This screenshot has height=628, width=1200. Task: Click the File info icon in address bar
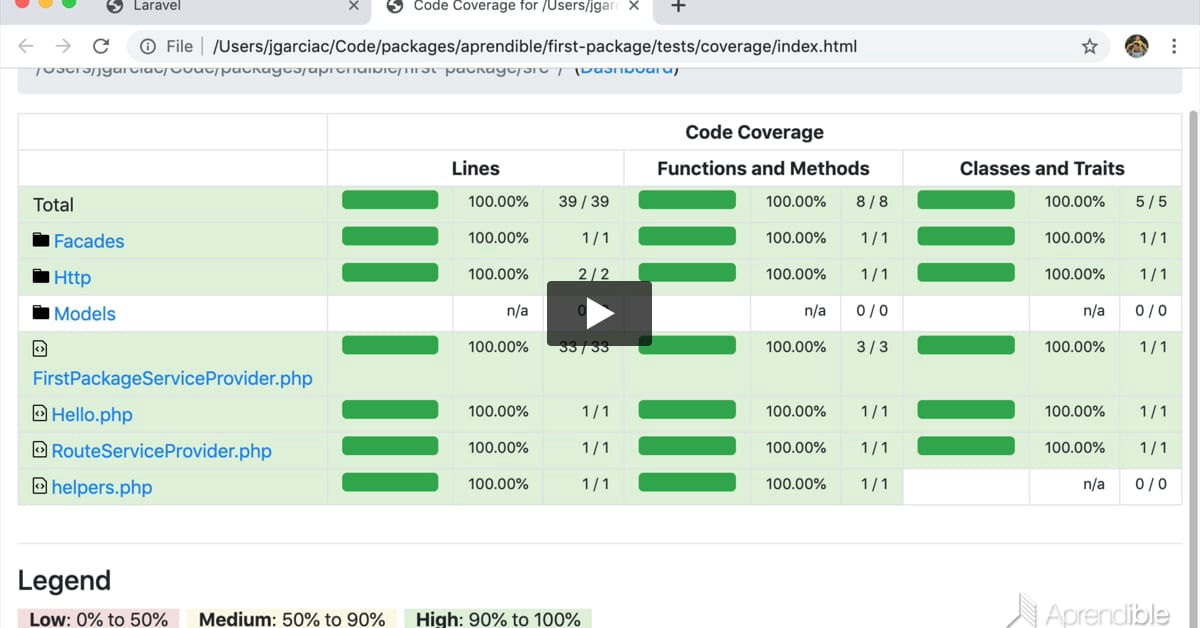[148, 46]
